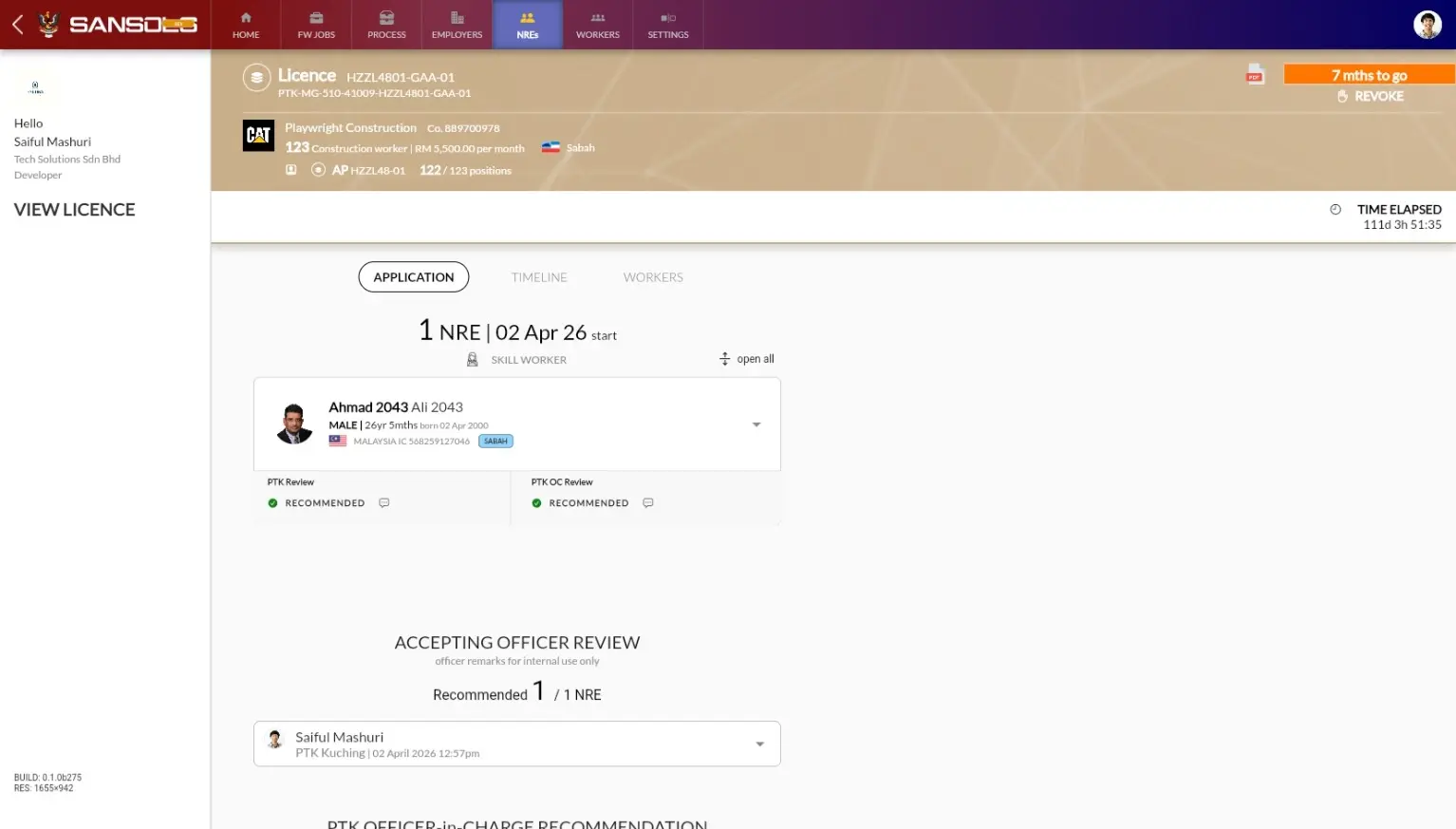The height and width of the screenshot is (829, 1456).
Task: Open the NREs menu
Action: [528, 25]
